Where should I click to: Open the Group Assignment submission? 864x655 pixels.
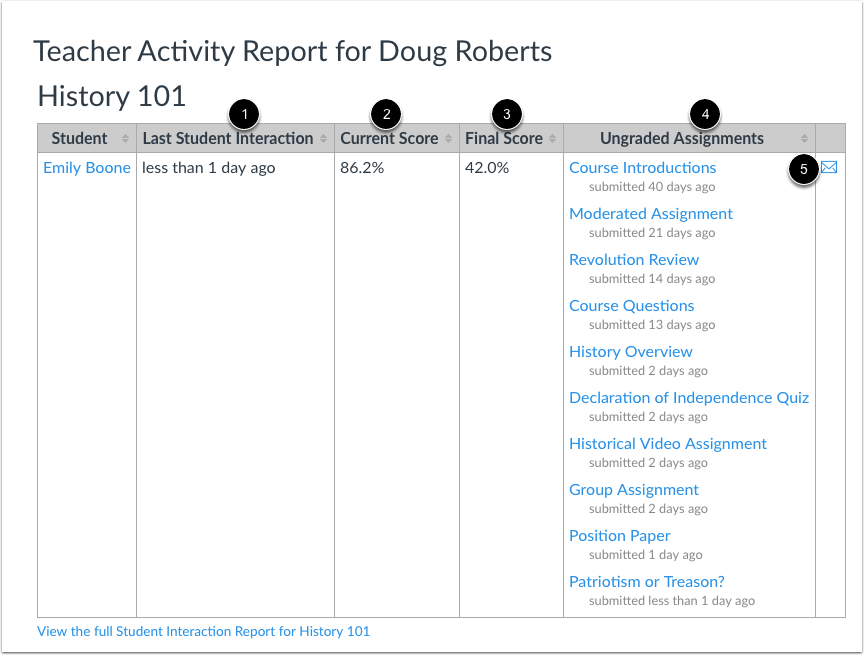633,489
